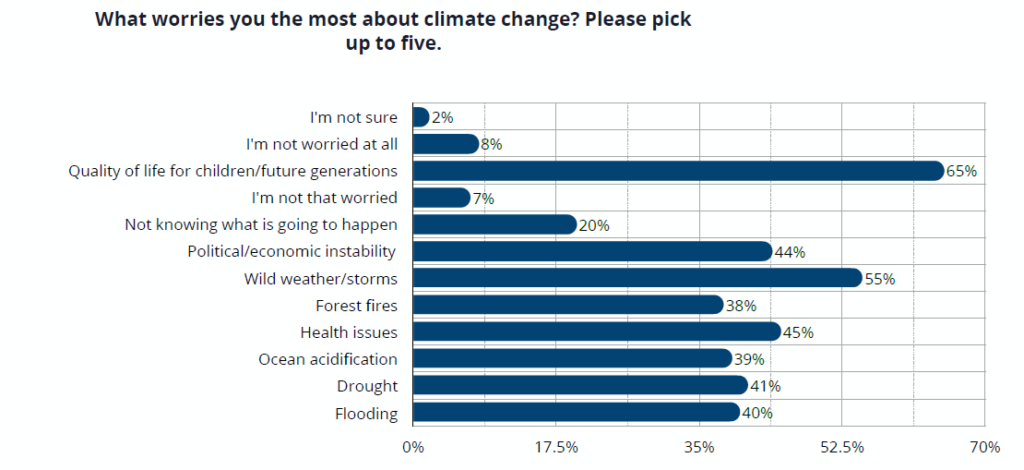Select the "I'm not worried at all" label
The height and width of the screenshot is (470, 1024).
[x=321, y=144]
